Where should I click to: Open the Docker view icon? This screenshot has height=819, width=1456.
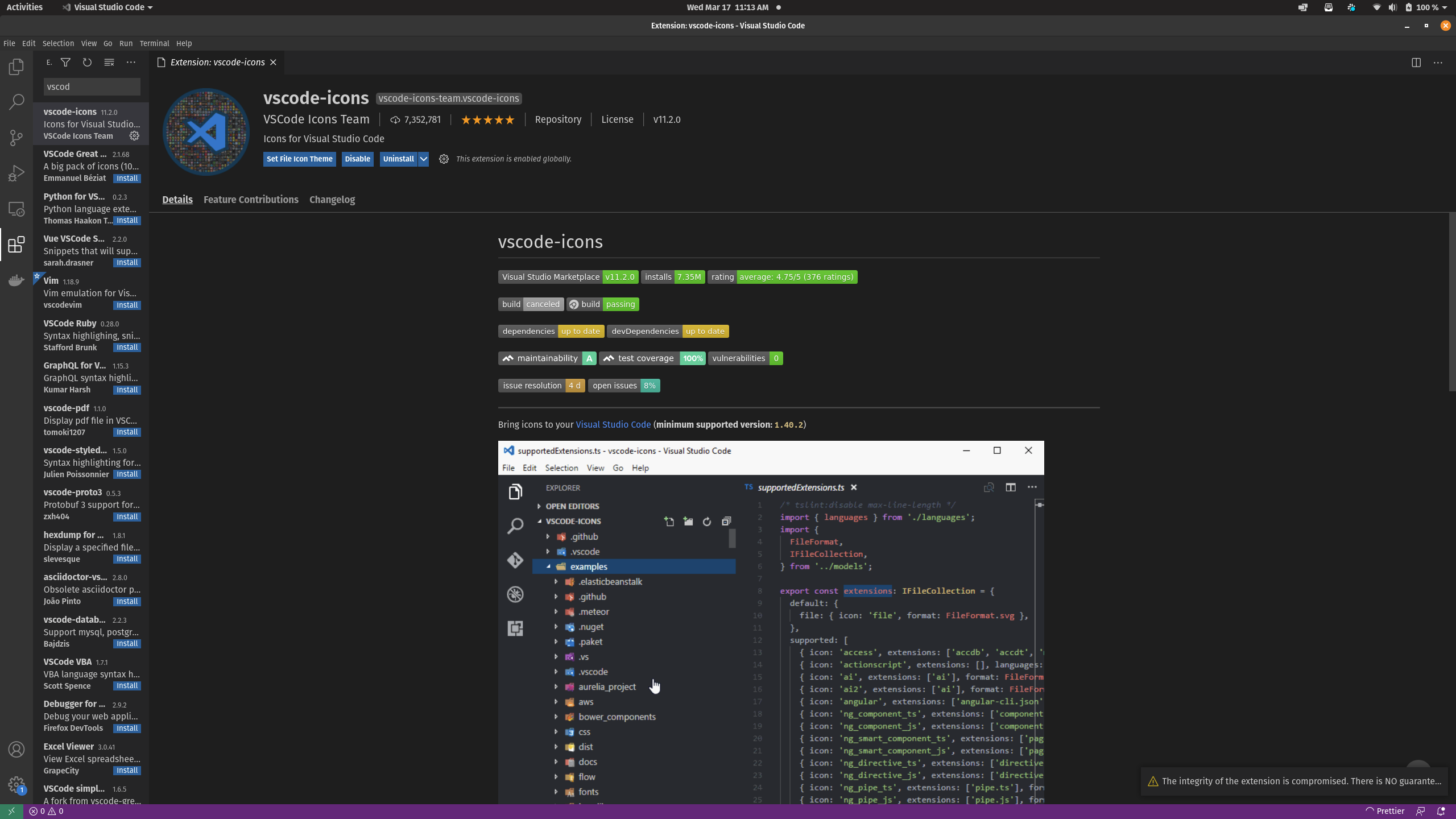click(16, 280)
